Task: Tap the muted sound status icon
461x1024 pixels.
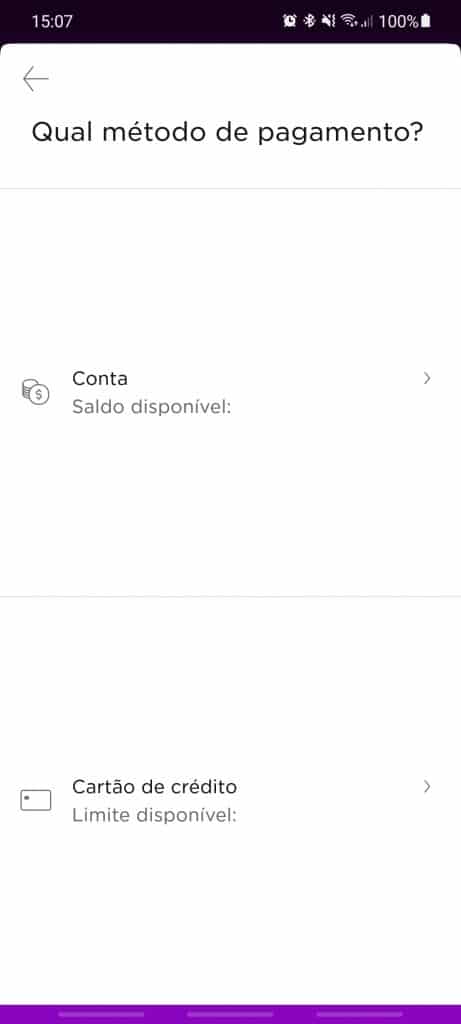Action: pyautogui.click(x=328, y=21)
